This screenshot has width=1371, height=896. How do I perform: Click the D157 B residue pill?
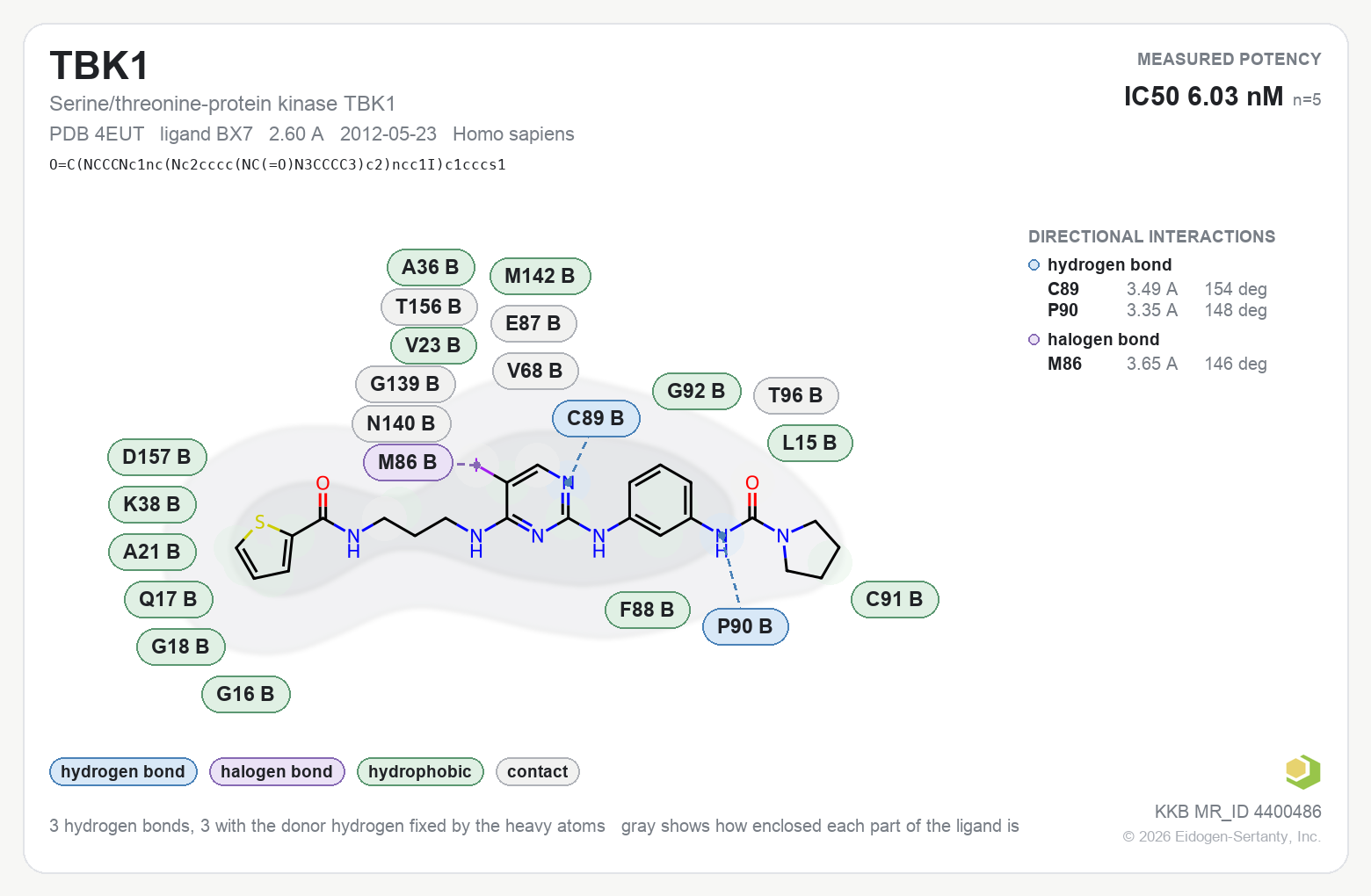tap(157, 457)
